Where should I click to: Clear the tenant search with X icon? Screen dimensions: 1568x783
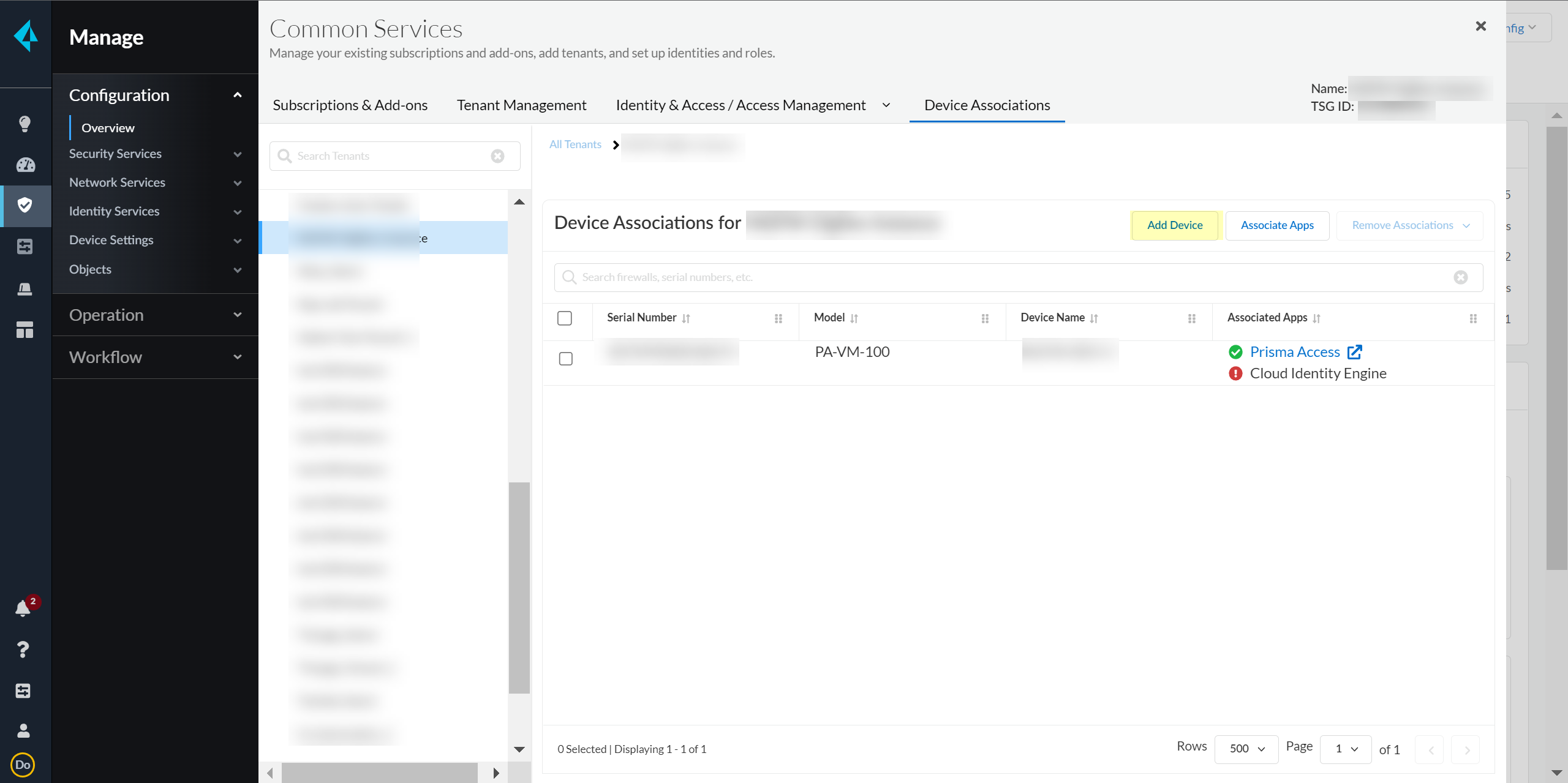(497, 156)
